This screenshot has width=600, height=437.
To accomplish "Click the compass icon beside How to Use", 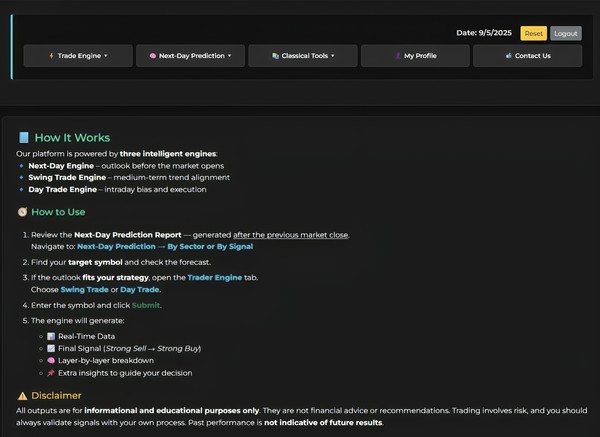I will [22, 212].
